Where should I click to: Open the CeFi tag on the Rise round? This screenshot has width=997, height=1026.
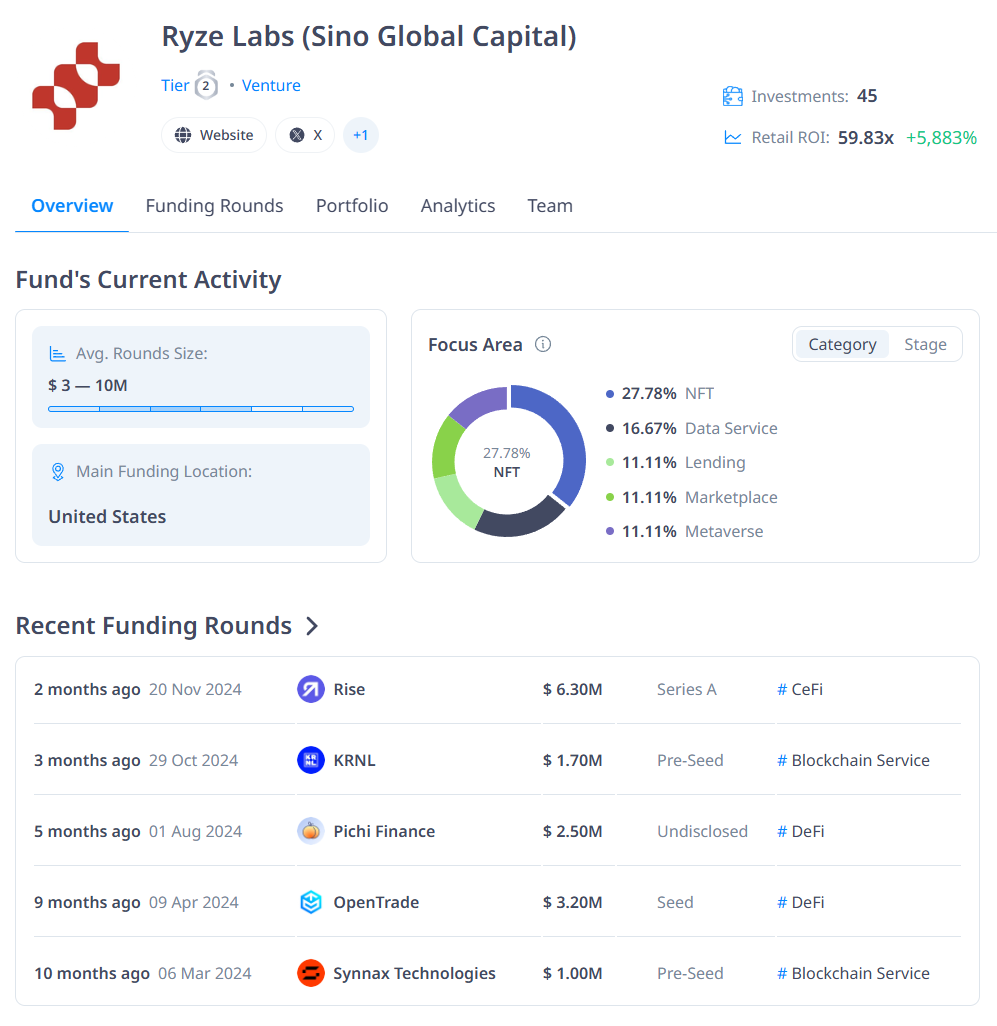tap(800, 689)
